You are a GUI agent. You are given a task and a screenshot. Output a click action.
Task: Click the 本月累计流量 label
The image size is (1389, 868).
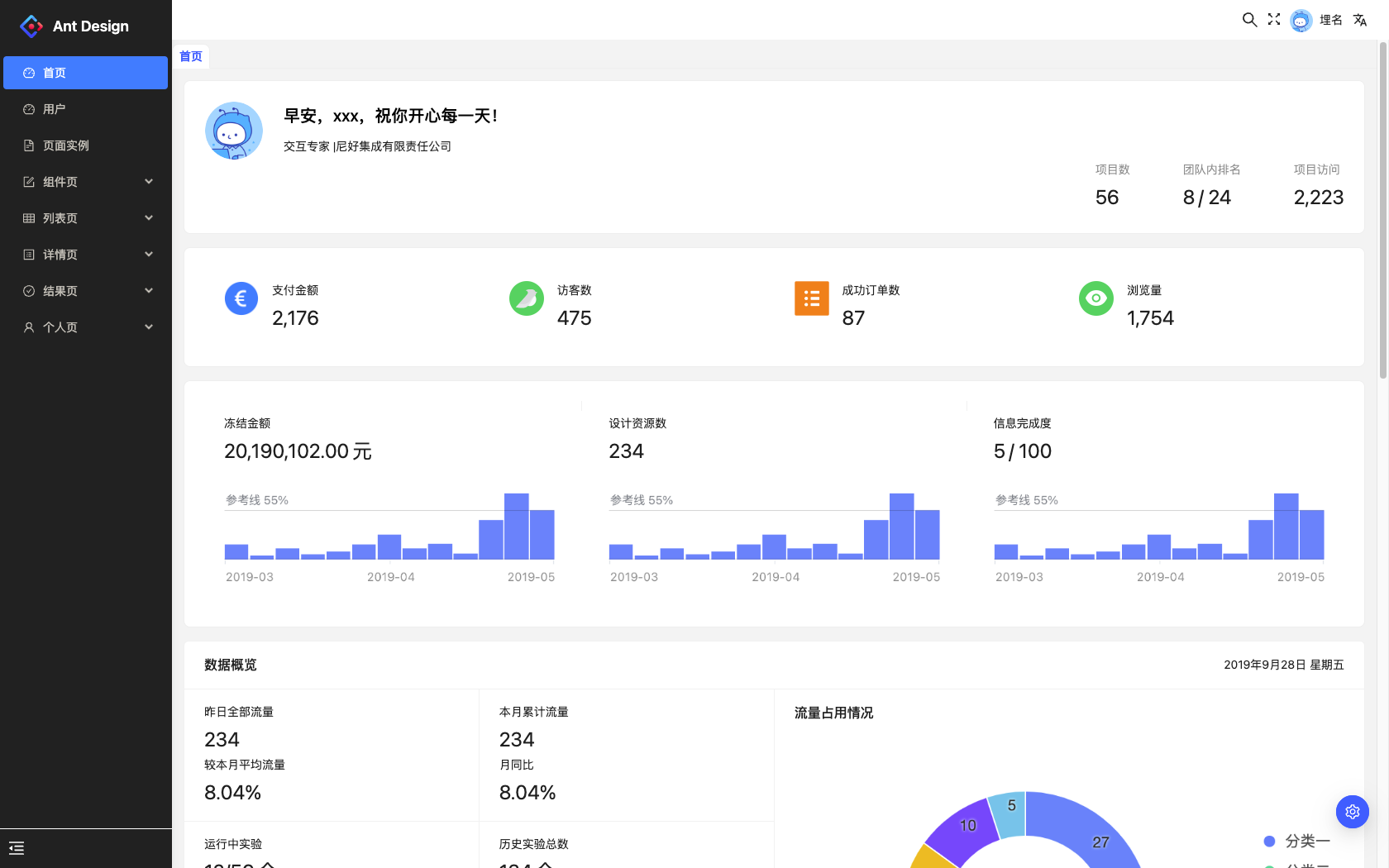(x=534, y=712)
